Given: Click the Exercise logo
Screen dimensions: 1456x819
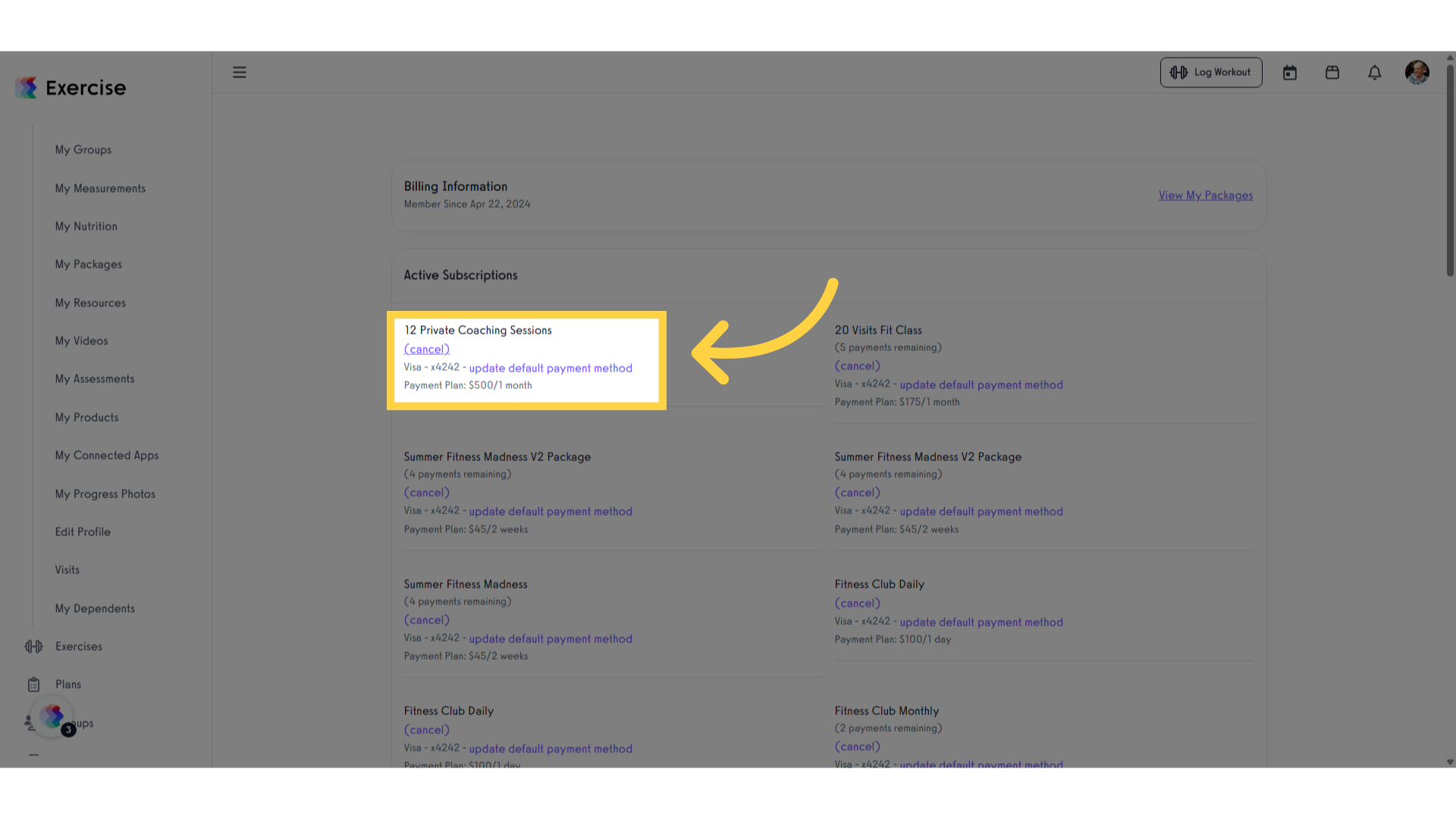Looking at the screenshot, I should (x=71, y=87).
